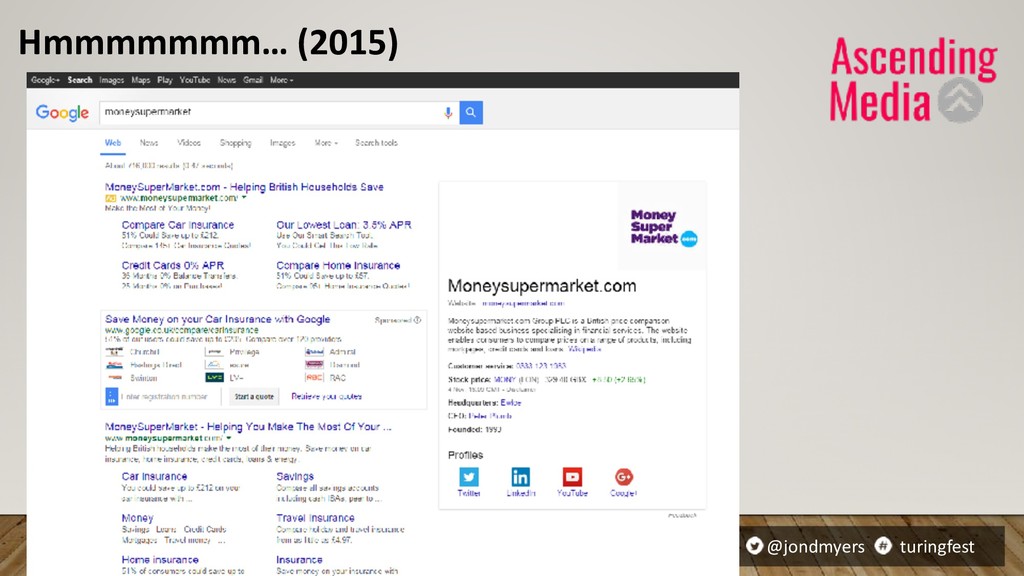The image size is (1024, 576).
Task: Open Play in the black bar
Action: (165, 80)
